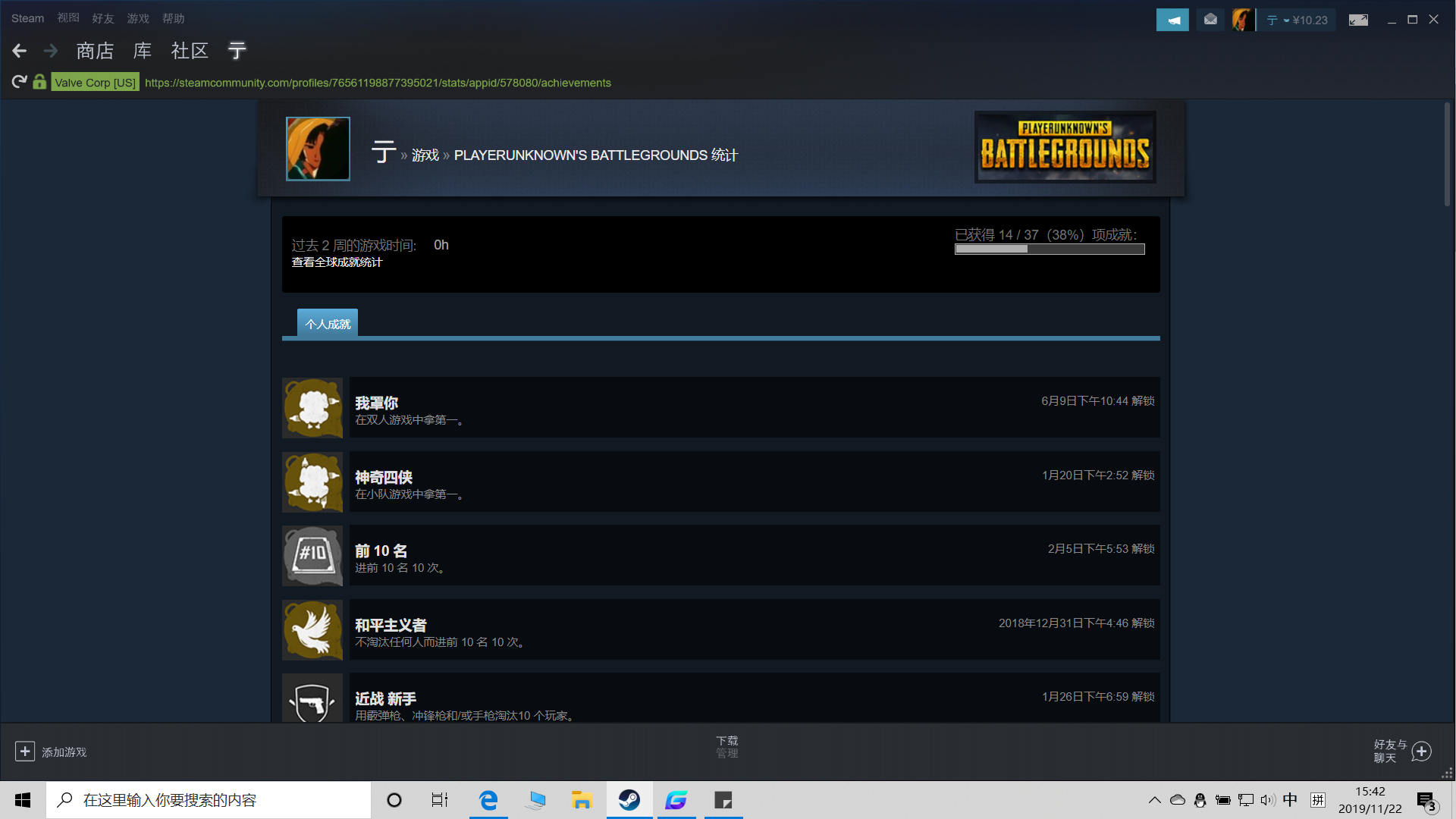
Task: Click the OneDrive cloud tray icon
Action: point(1177,800)
